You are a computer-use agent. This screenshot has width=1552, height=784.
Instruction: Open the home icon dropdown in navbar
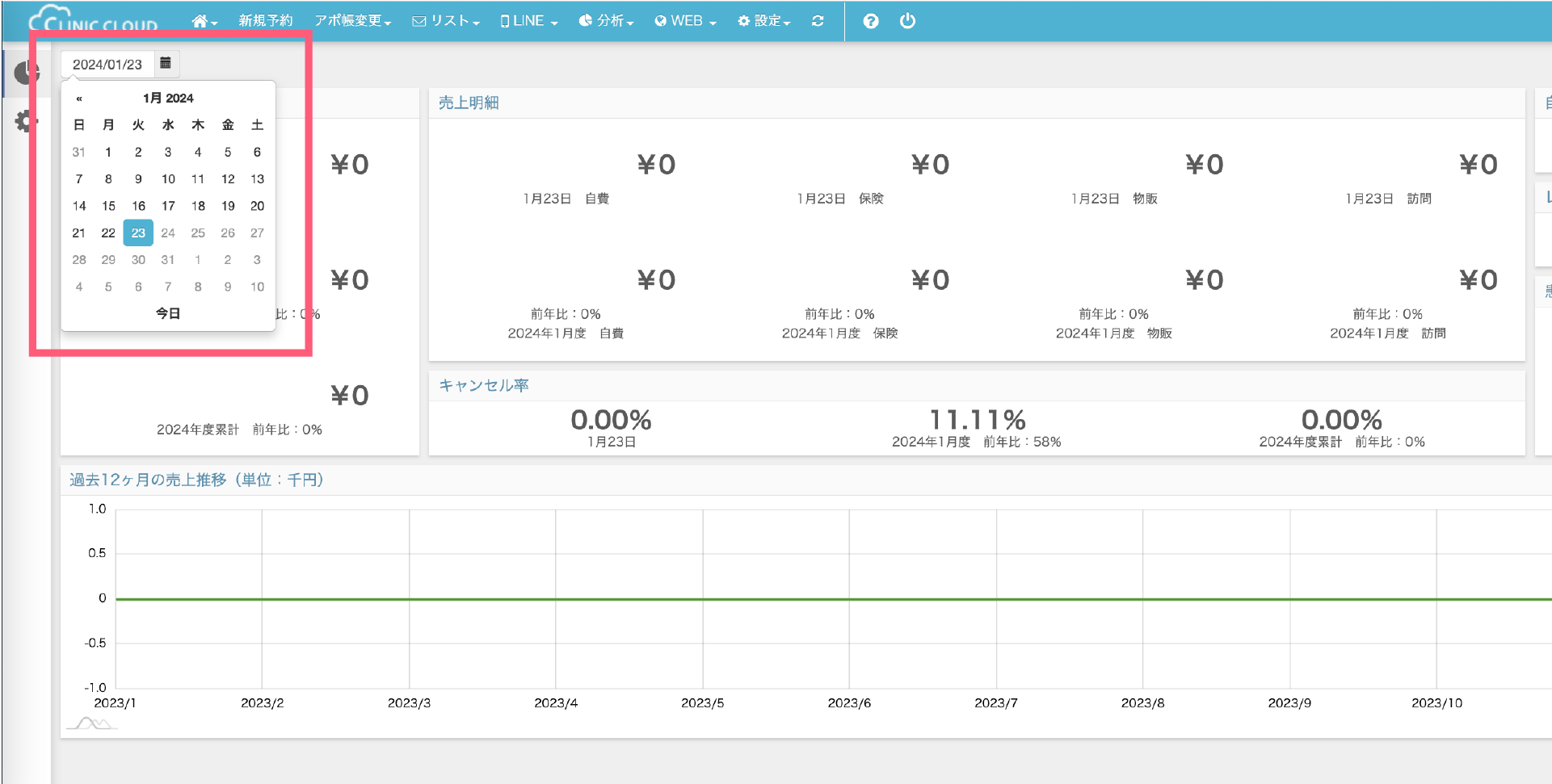click(204, 21)
